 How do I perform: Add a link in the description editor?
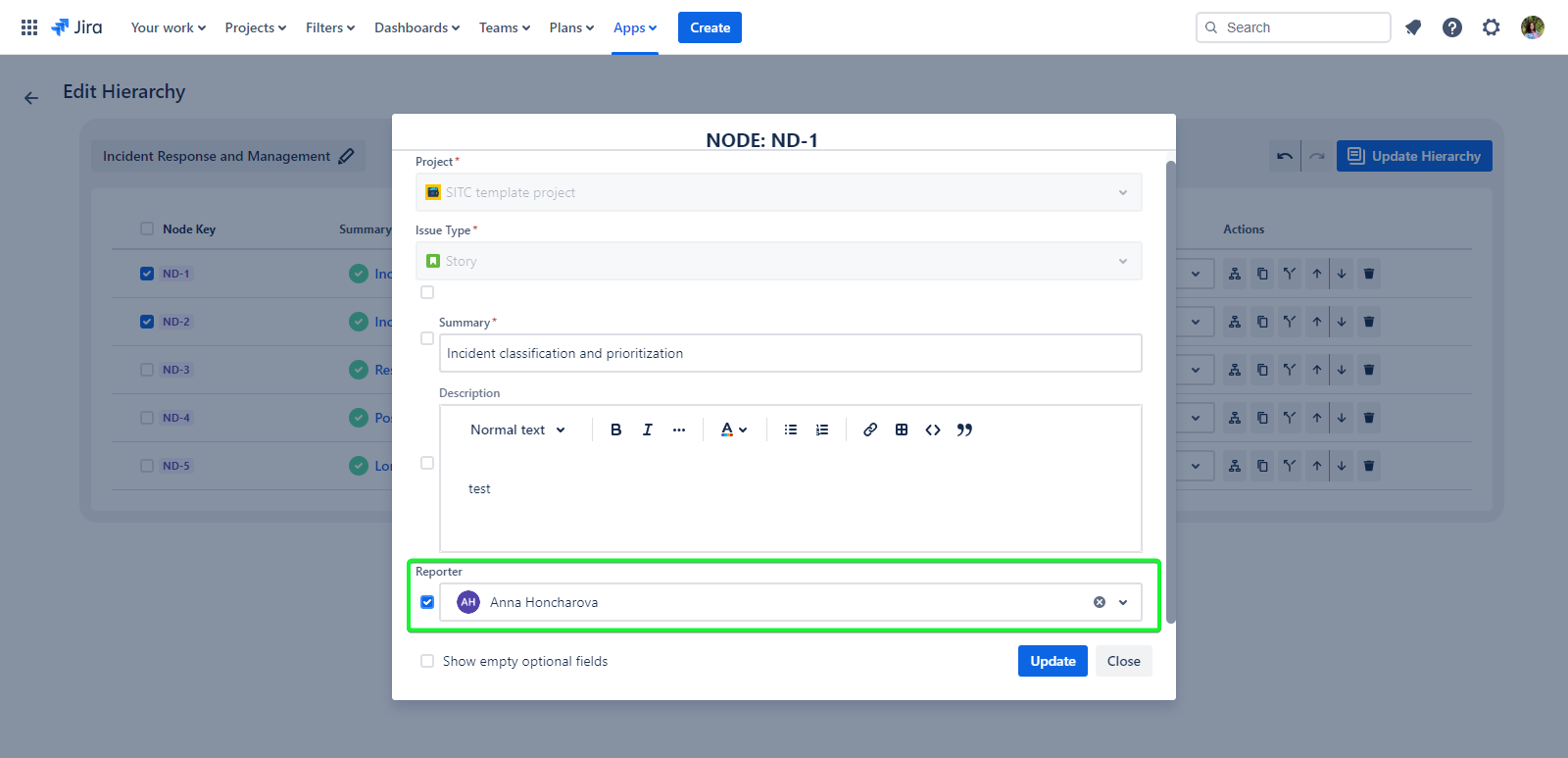(869, 430)
